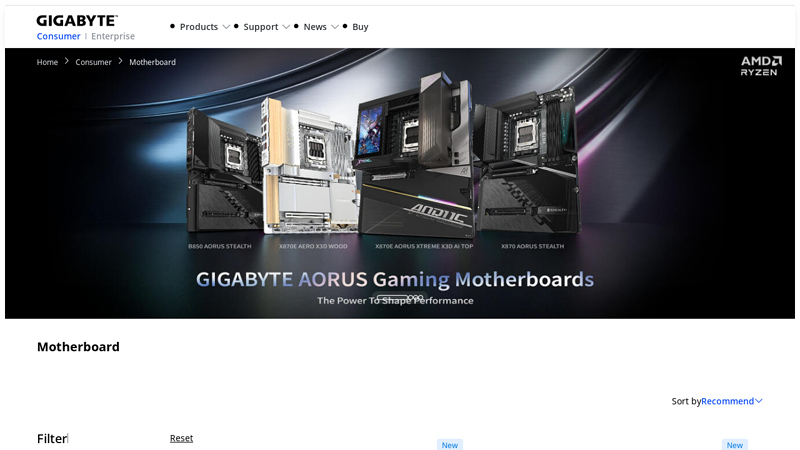The width and height of the screenshot is (800, 450).
Task: Click the GIGABYTE logo
Action: (x=77, y=20)
